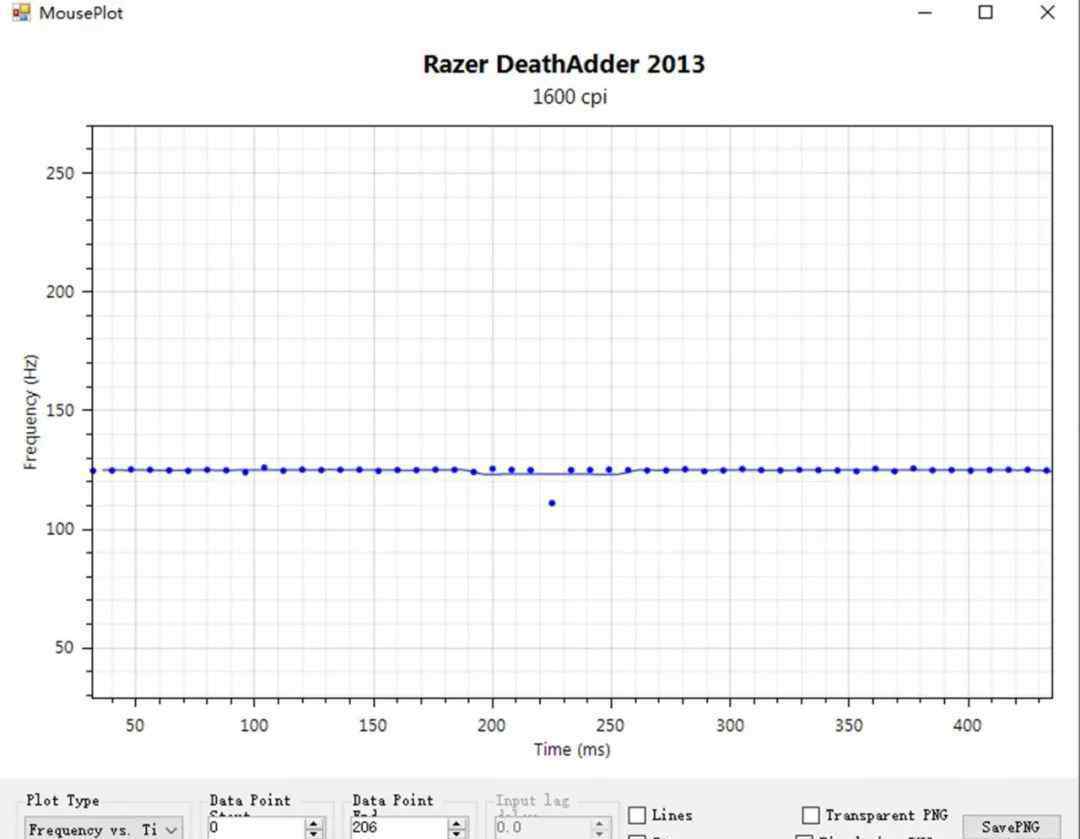
Task: Click the 100 label on the time axis
Action: [x=254, y=725]
